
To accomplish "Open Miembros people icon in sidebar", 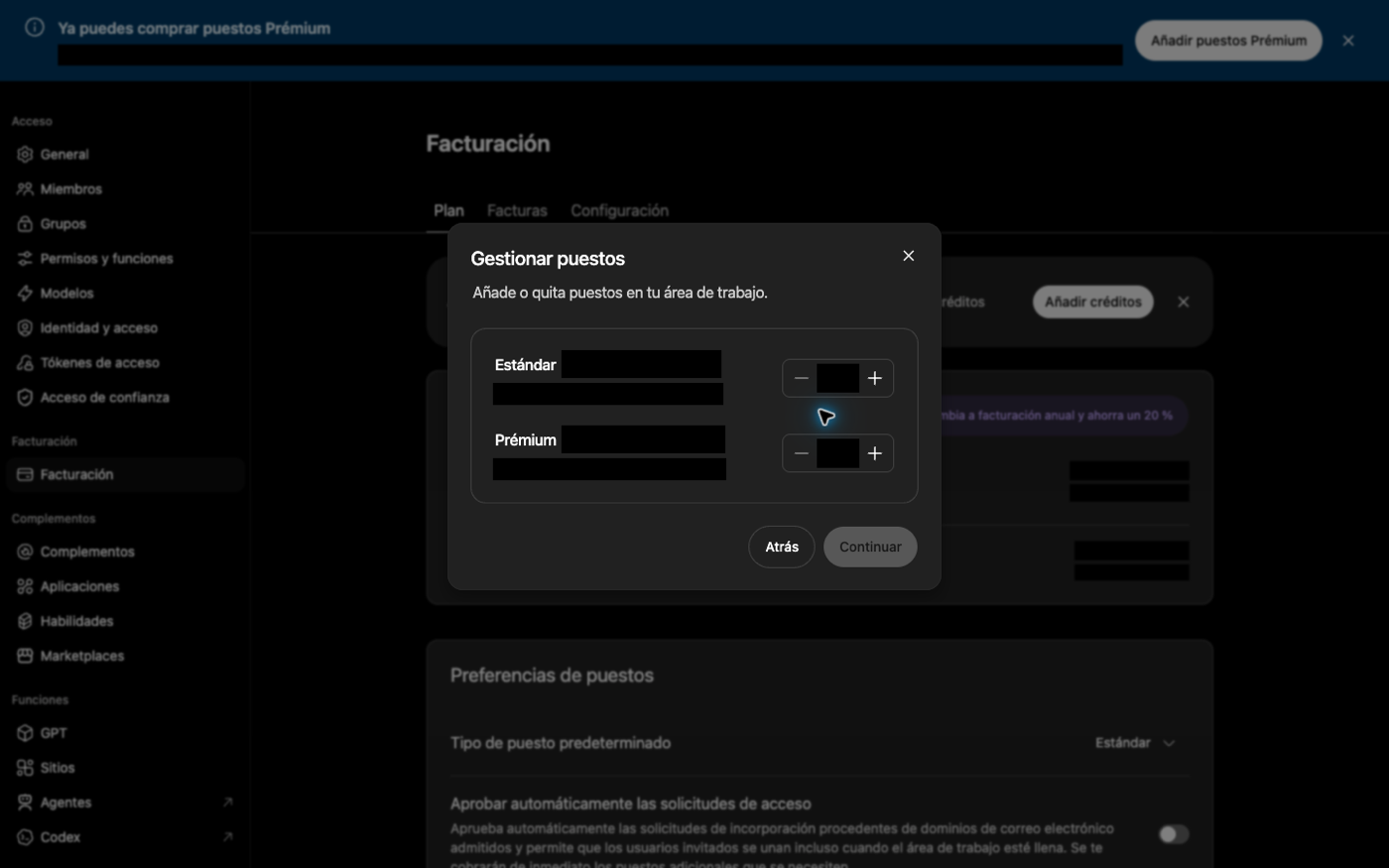I will (x=25, y=189).
